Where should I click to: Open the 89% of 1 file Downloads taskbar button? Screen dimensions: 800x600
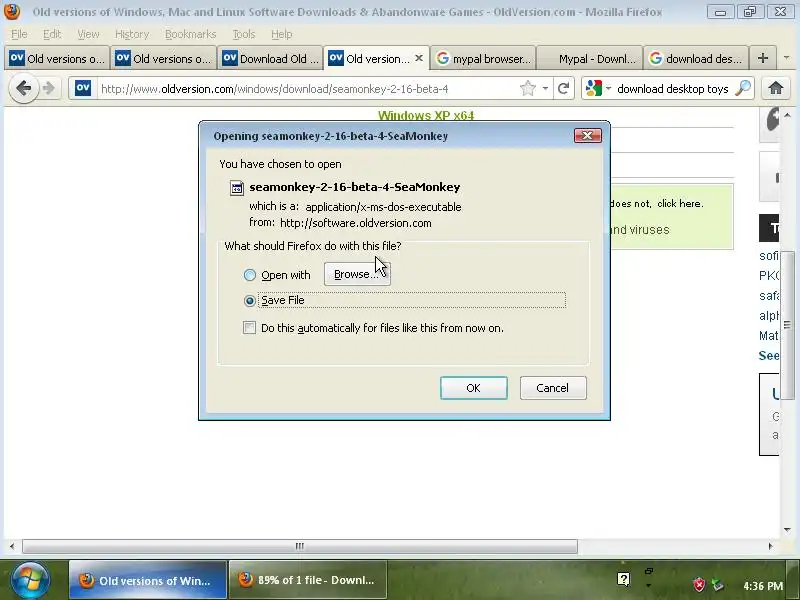tap(308, 580)
